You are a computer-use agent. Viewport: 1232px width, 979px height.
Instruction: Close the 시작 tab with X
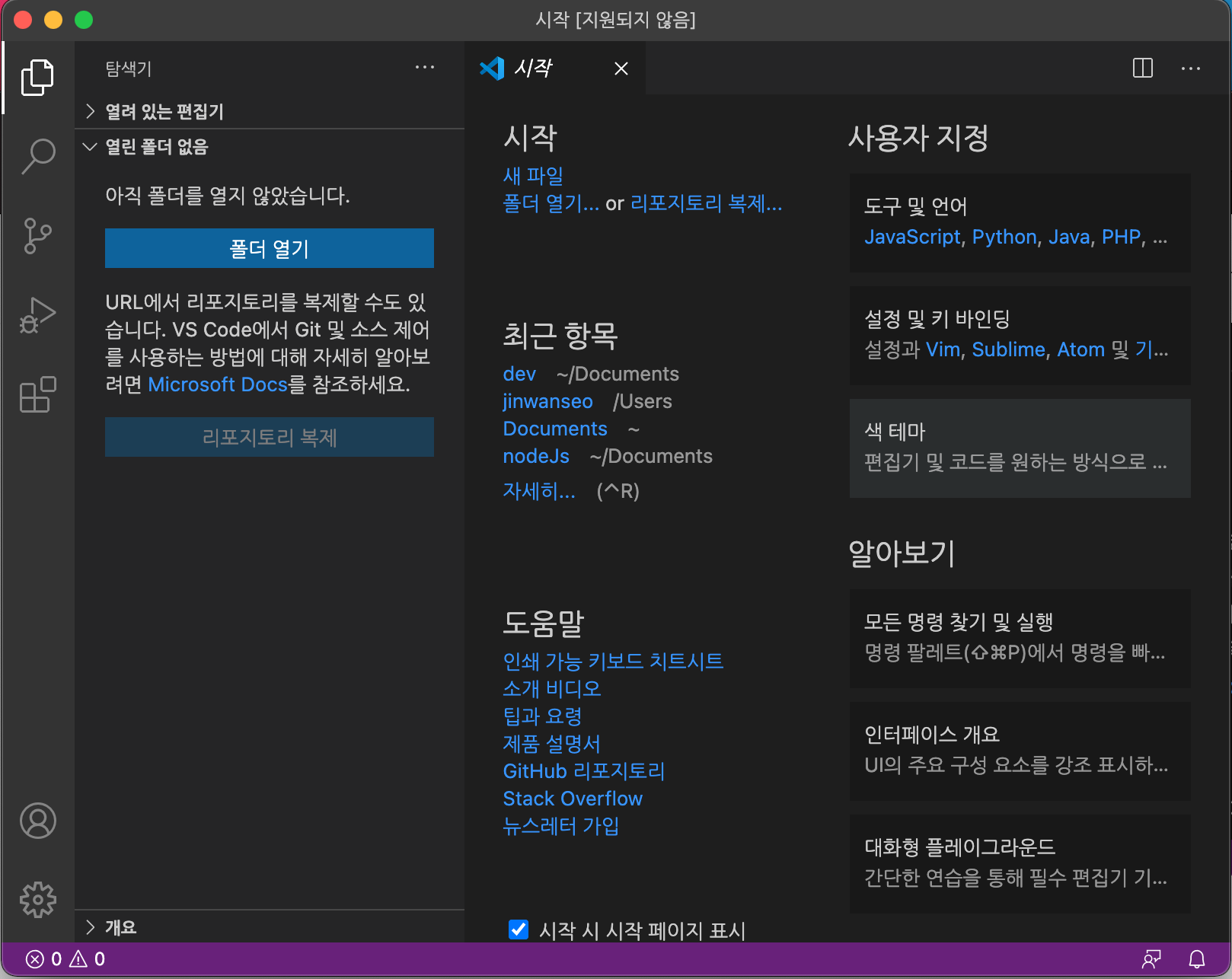(x=621, y=69)
